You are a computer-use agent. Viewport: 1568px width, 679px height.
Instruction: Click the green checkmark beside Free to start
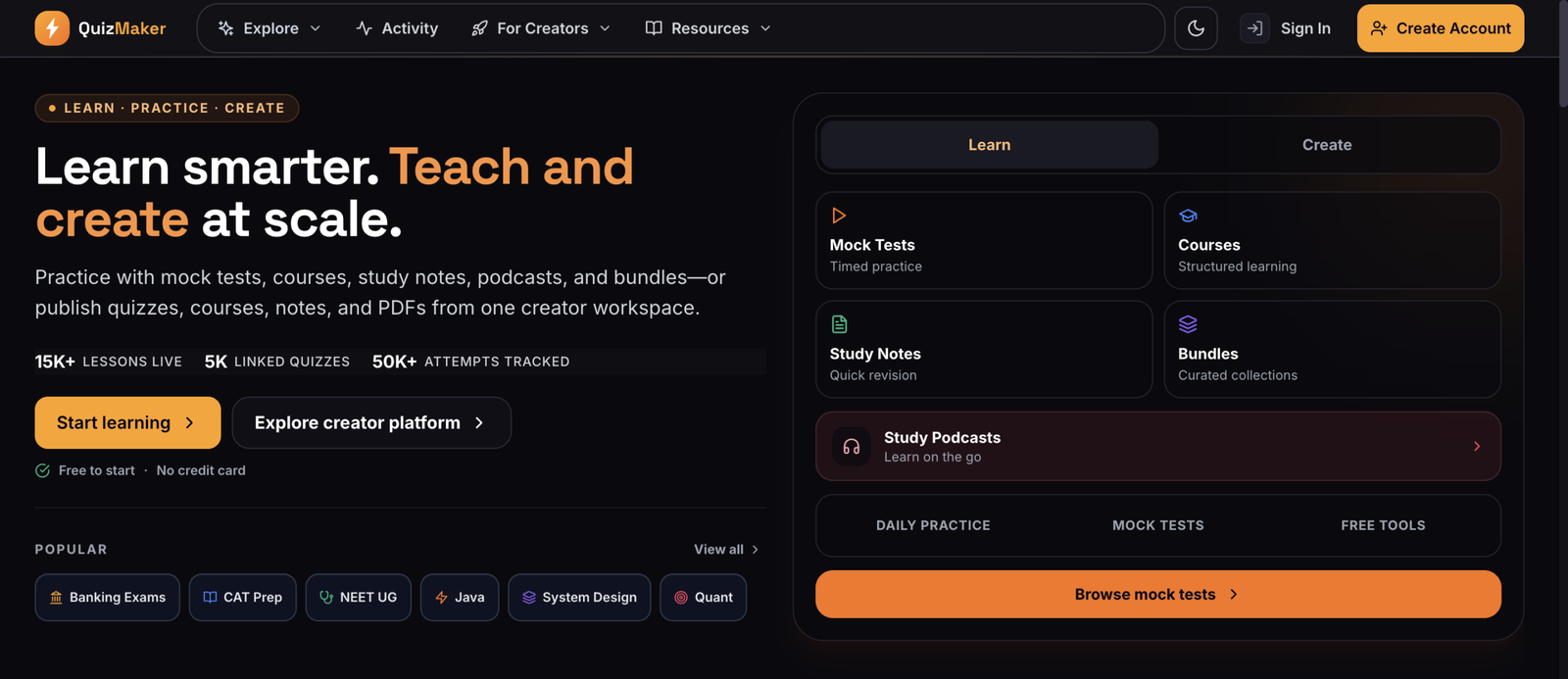pyautogui.click(x=43, y=470)
